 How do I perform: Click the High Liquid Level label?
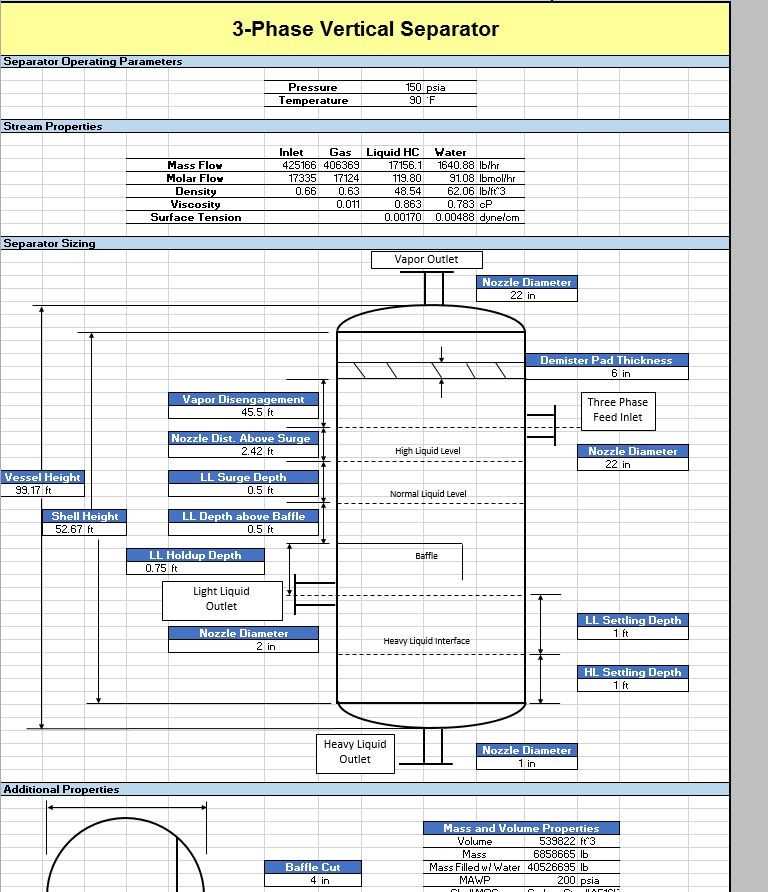pyautogui.click(x=428, y=451)
